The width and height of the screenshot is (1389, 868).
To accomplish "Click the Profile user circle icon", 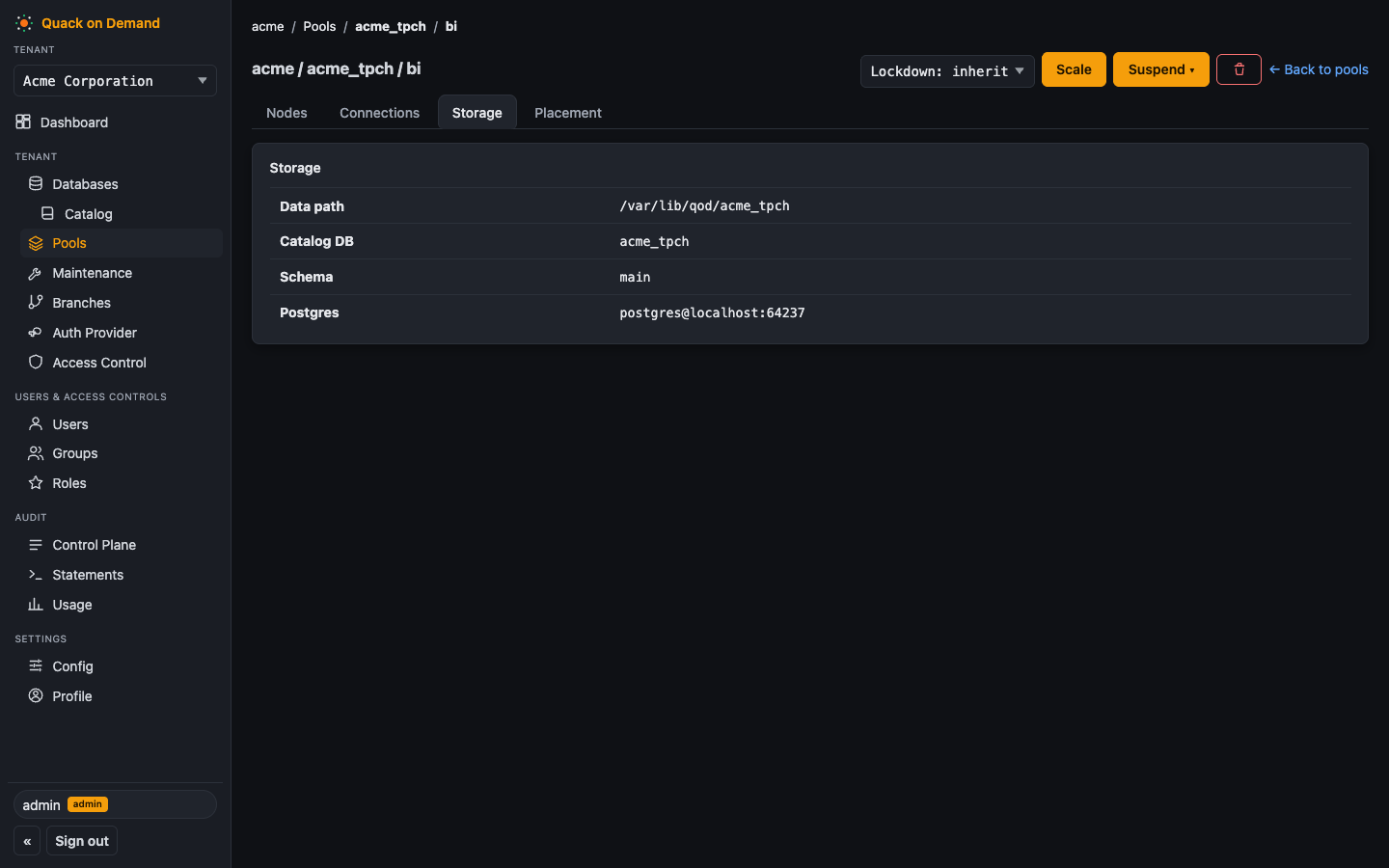I will [x=36, y=695].
